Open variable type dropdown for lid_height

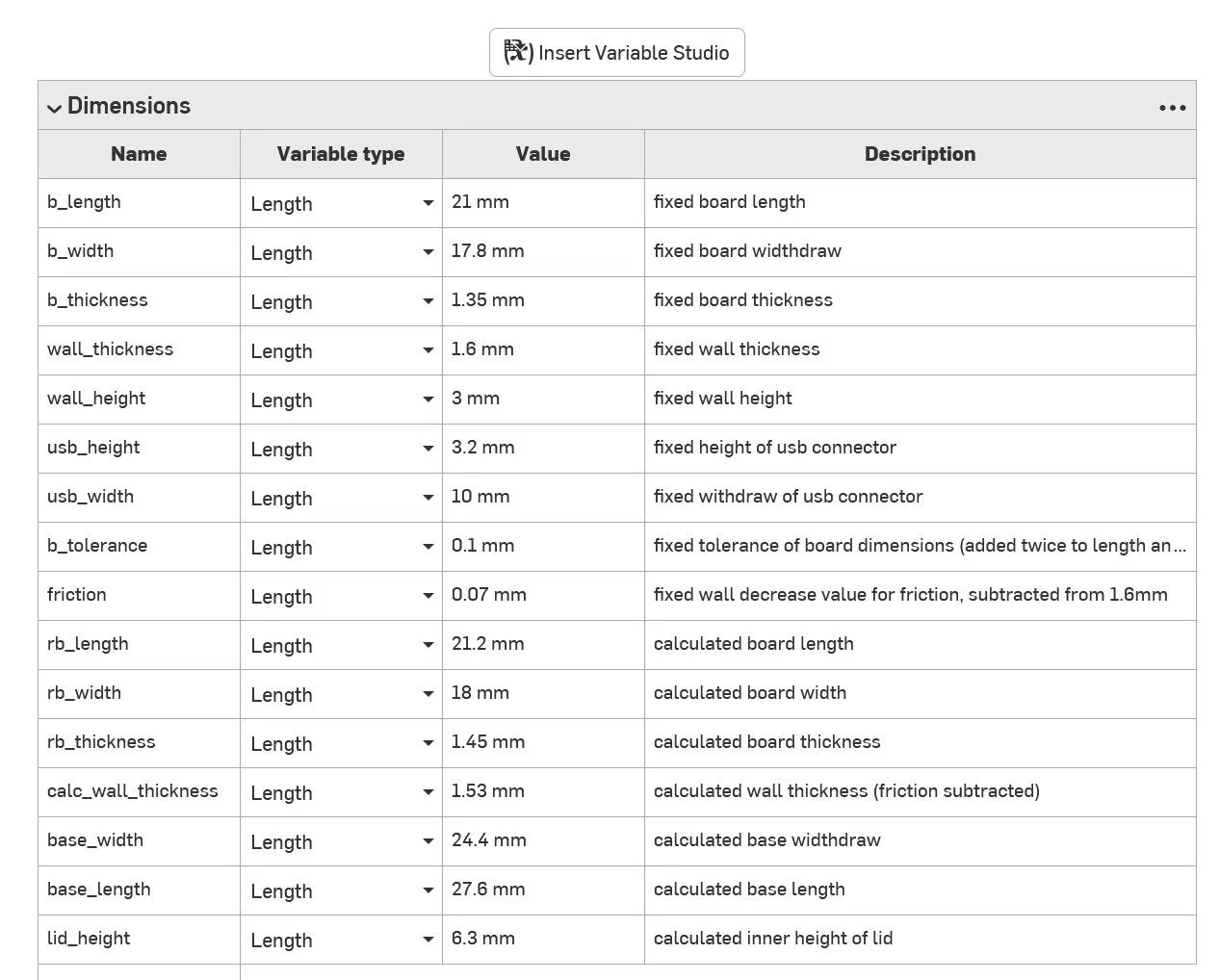[341, 941]
